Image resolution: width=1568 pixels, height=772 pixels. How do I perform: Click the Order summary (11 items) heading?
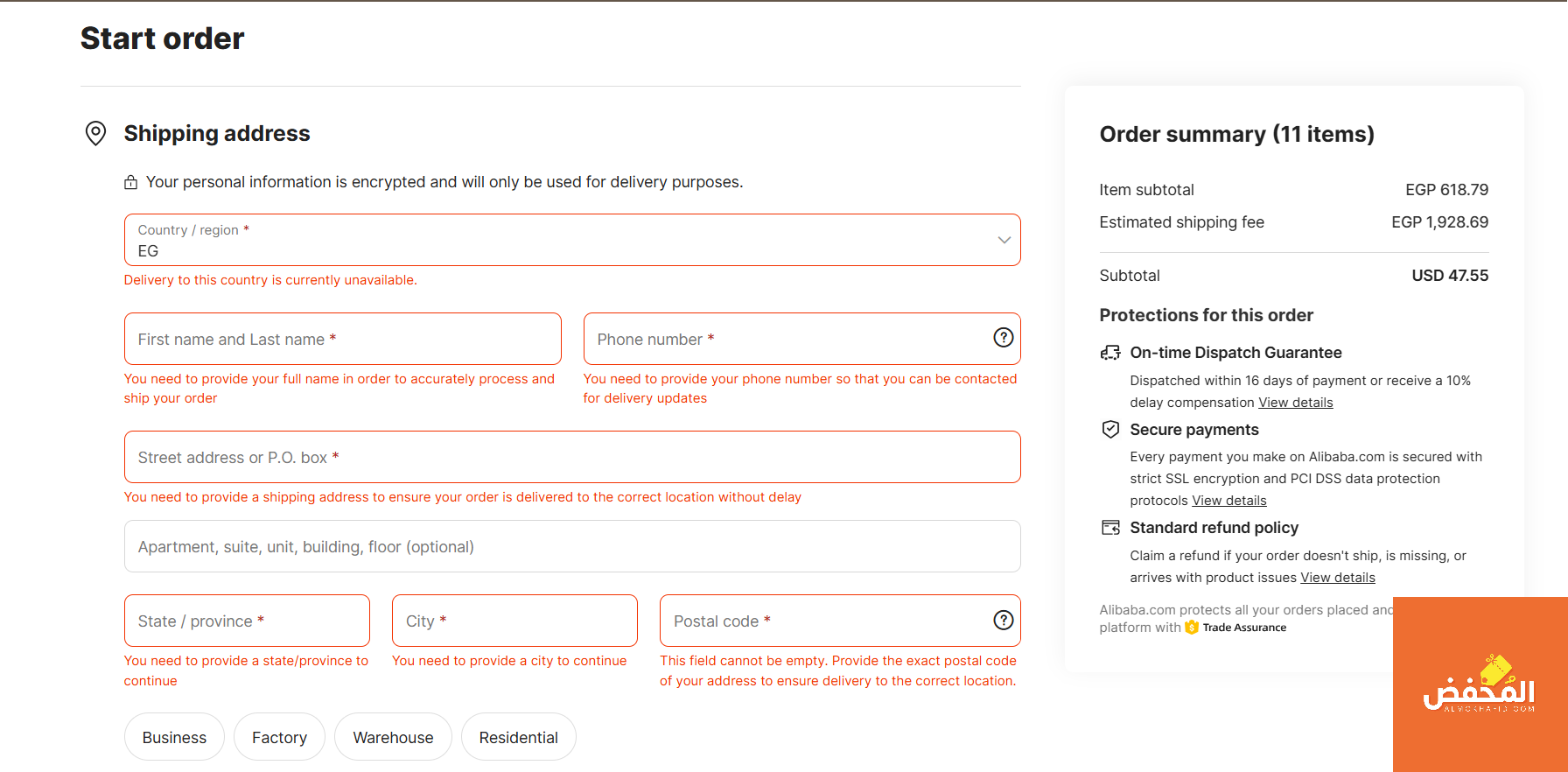(x=1236, y=134)
